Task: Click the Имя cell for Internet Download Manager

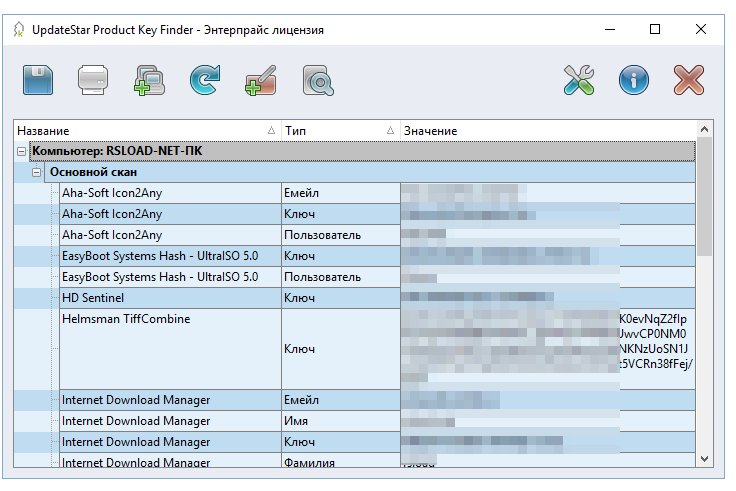Action: pyautogui.click(x=341, y=421)
